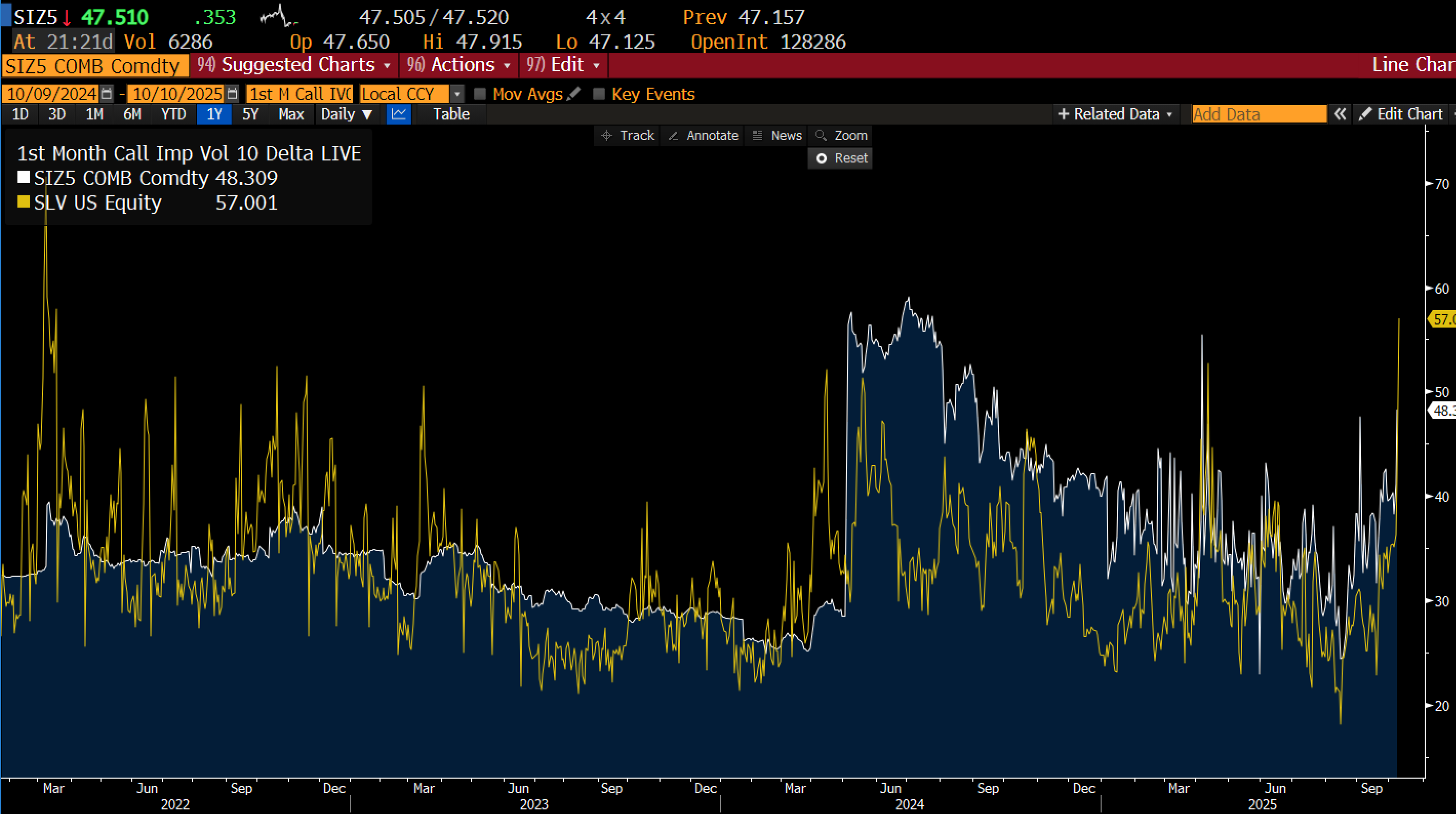Open the Daily periodicity dropdown
This screenshot has height=814, width=1456.
(x=347, y=114)
